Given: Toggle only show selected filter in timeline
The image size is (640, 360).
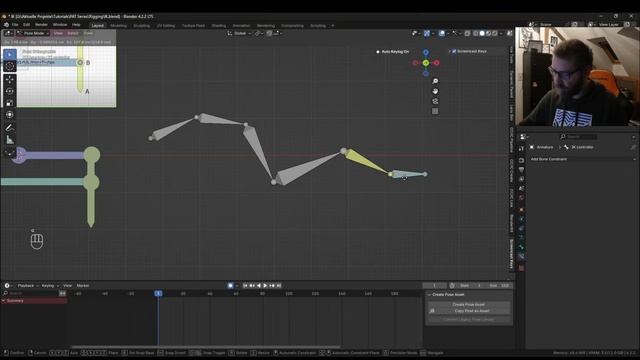Looking at the screenshot, I should click(62, 293).
